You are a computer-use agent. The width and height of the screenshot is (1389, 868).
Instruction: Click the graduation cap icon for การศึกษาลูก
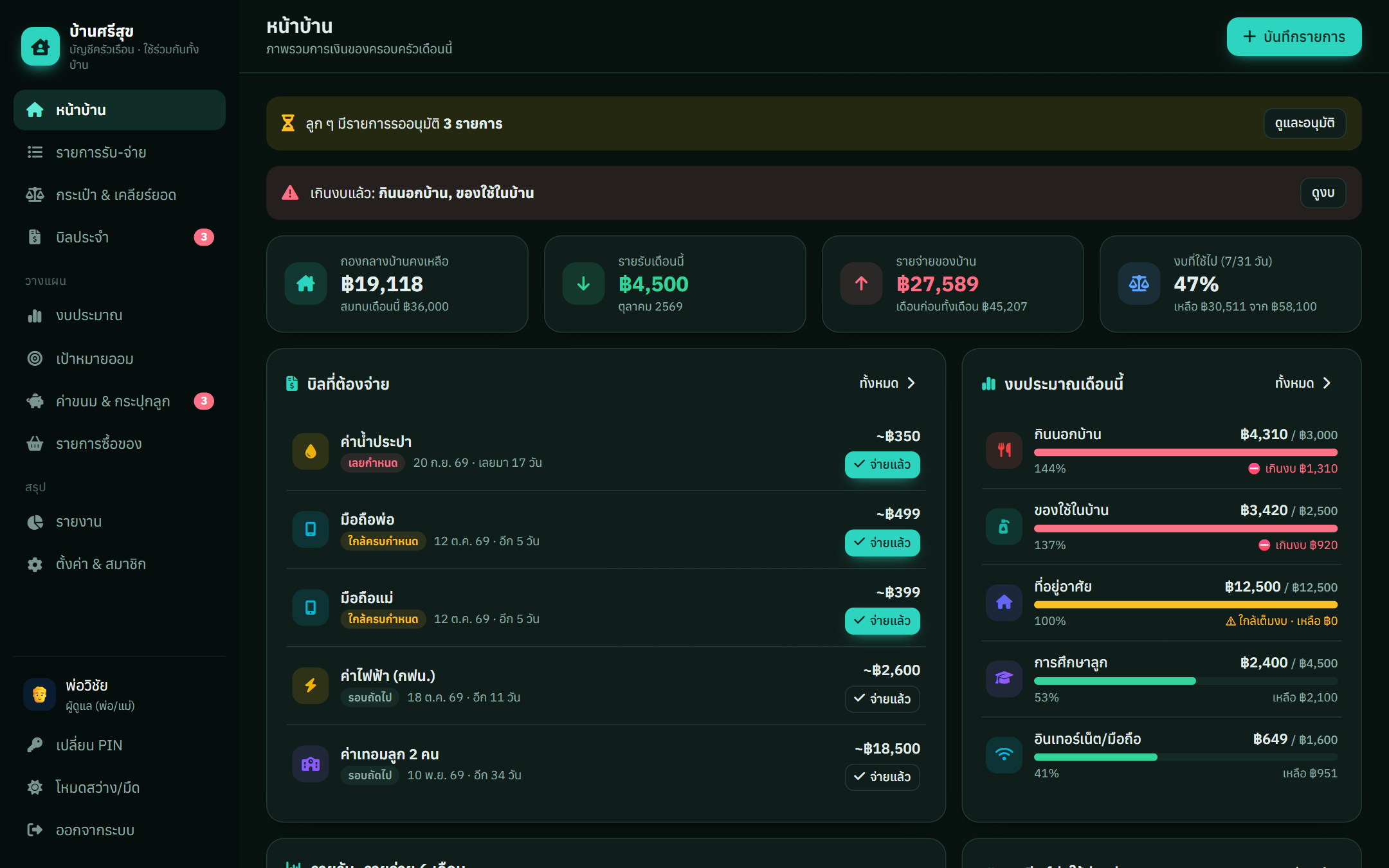click(x=1004, y=679)
